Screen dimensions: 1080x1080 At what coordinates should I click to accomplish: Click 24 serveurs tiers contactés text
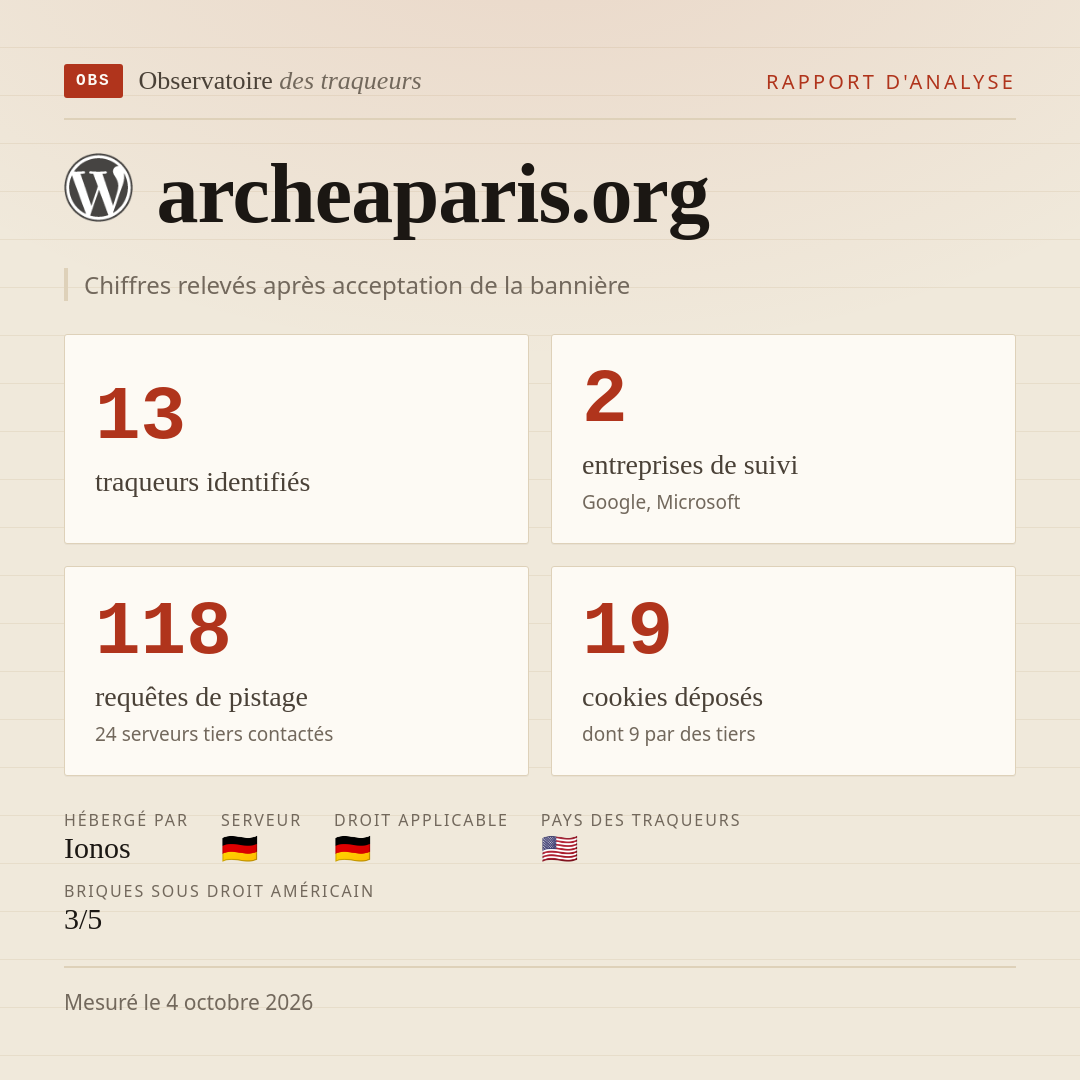click(214, 734)
